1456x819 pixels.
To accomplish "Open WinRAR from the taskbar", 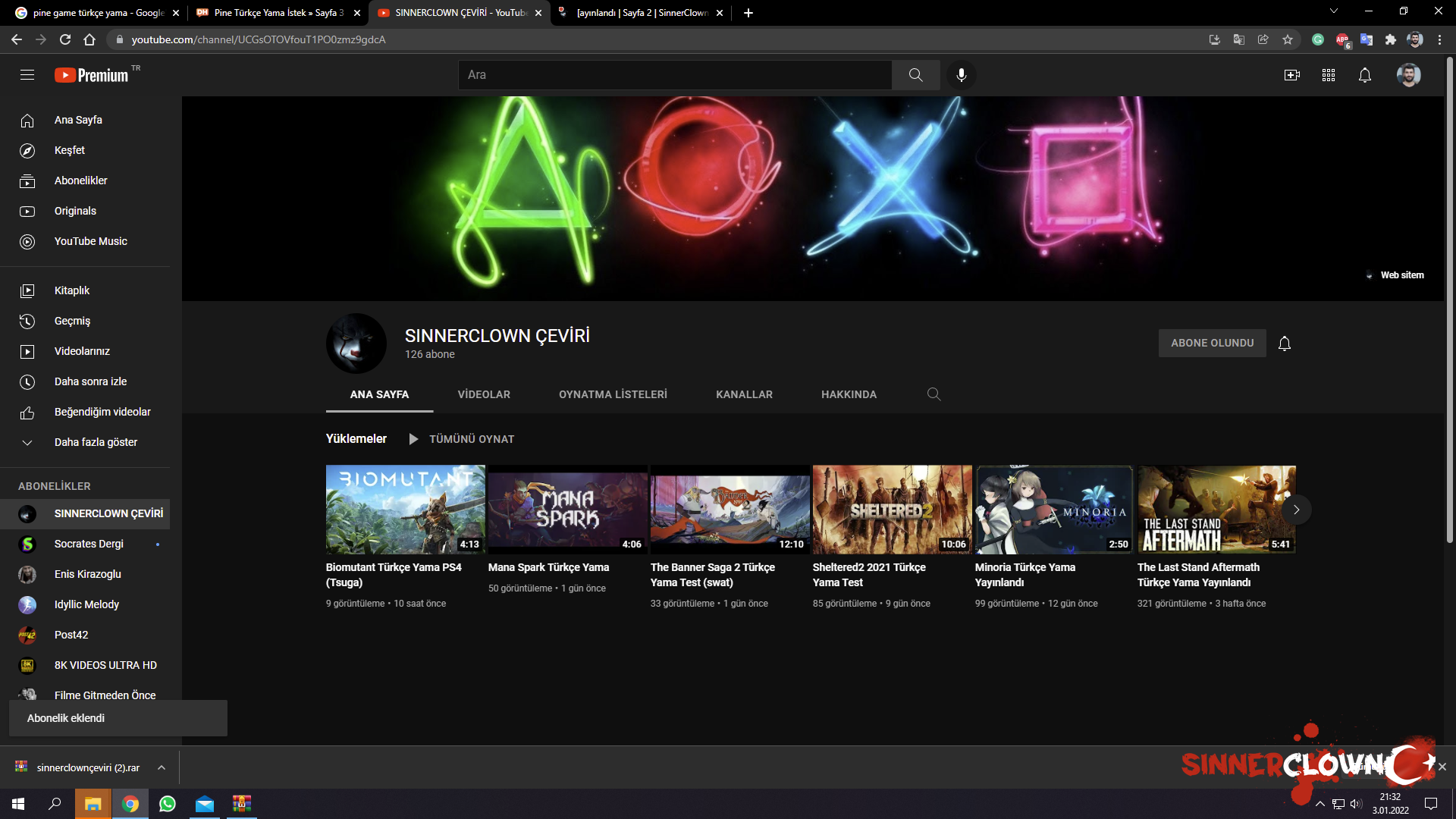I will [x=242, y=804].
